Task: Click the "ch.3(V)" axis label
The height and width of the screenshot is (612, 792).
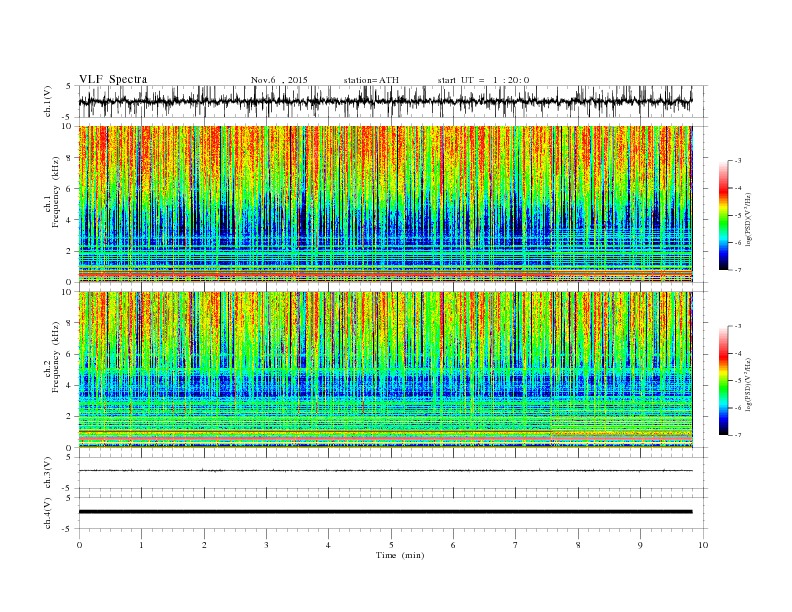Action: pos(48,473)
